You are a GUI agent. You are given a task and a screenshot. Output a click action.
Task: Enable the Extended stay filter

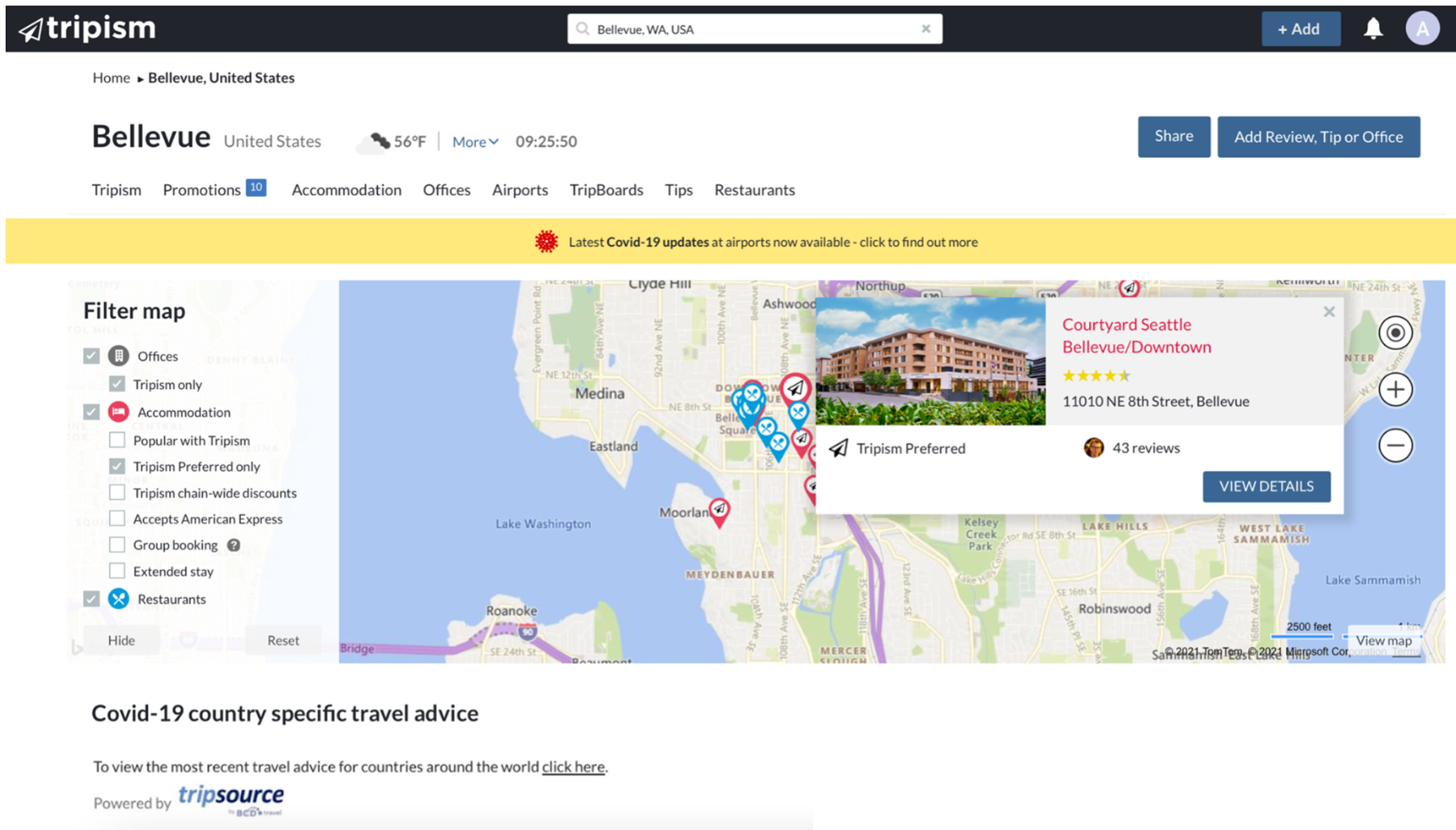coord(118,570)
